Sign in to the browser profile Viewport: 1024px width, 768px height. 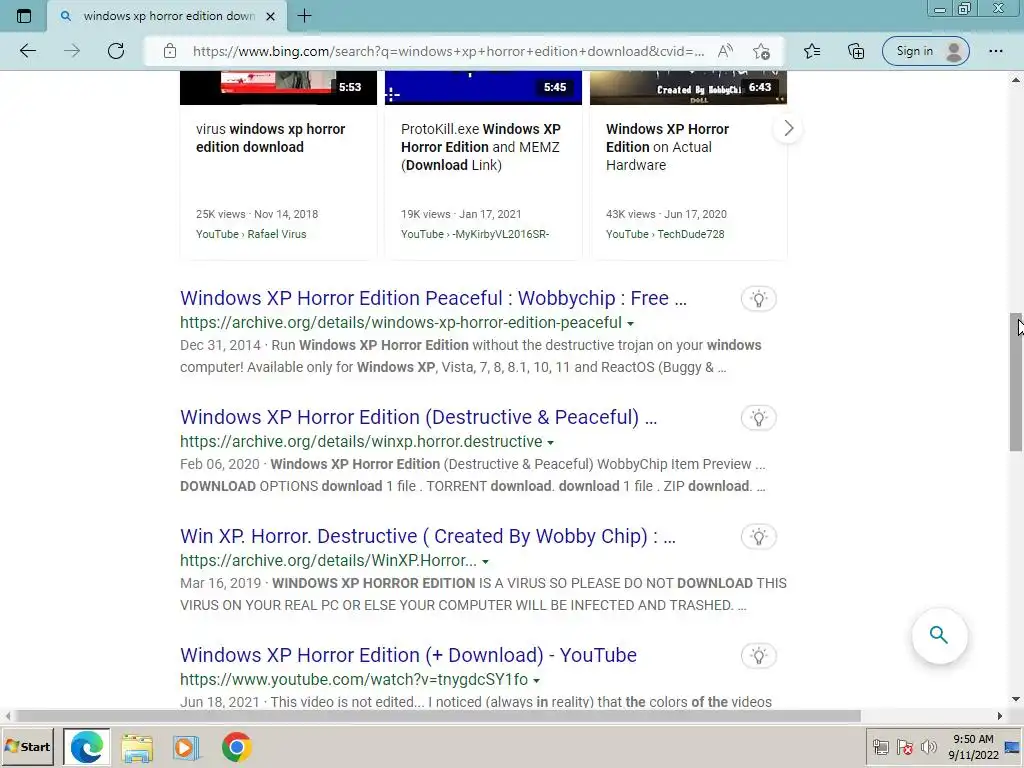(x=925, y=51)
